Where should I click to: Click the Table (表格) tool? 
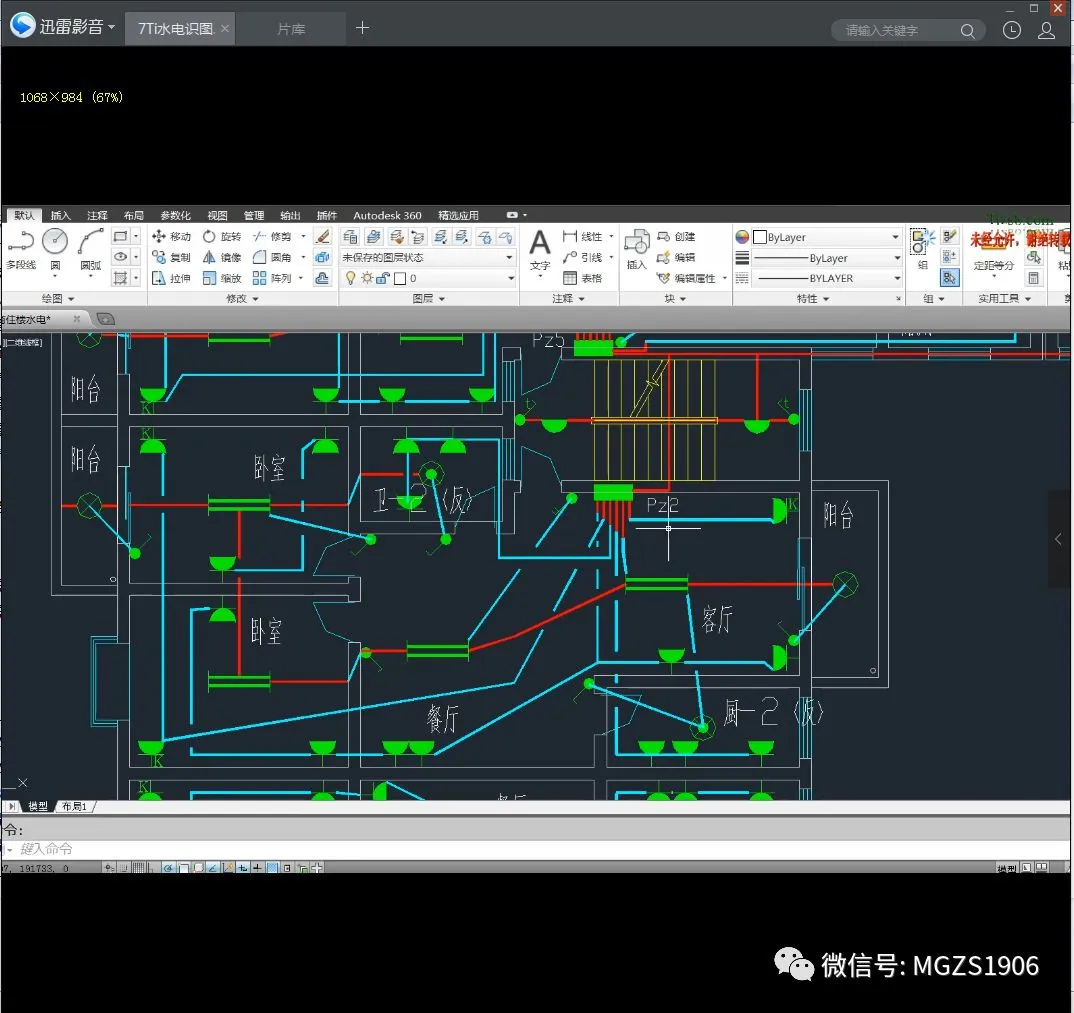(x=583, y=278)
